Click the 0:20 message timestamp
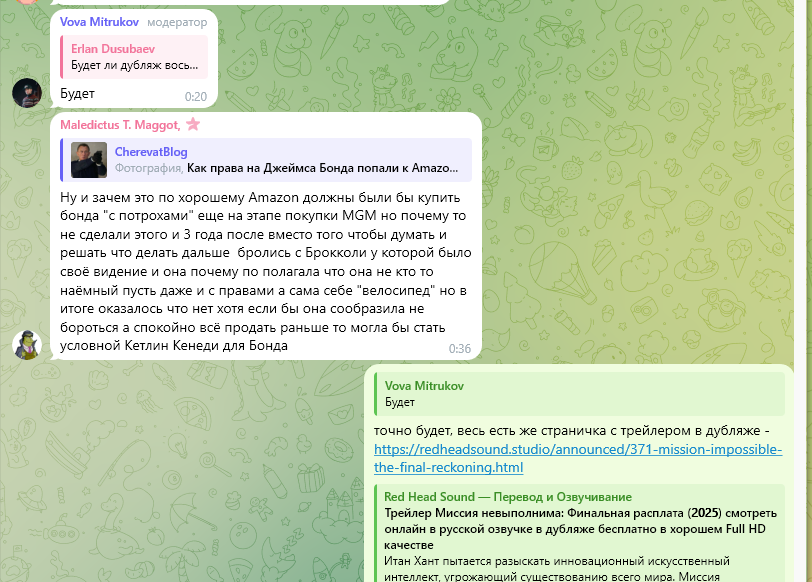This screenshot has height=582, width=812. click(196, 97)
